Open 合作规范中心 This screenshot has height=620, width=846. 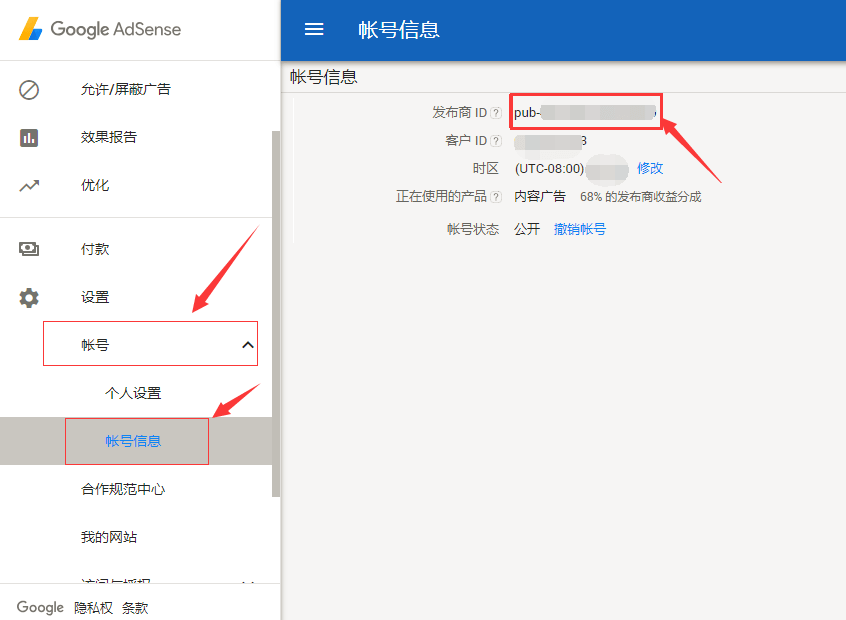tap(123, 489)
